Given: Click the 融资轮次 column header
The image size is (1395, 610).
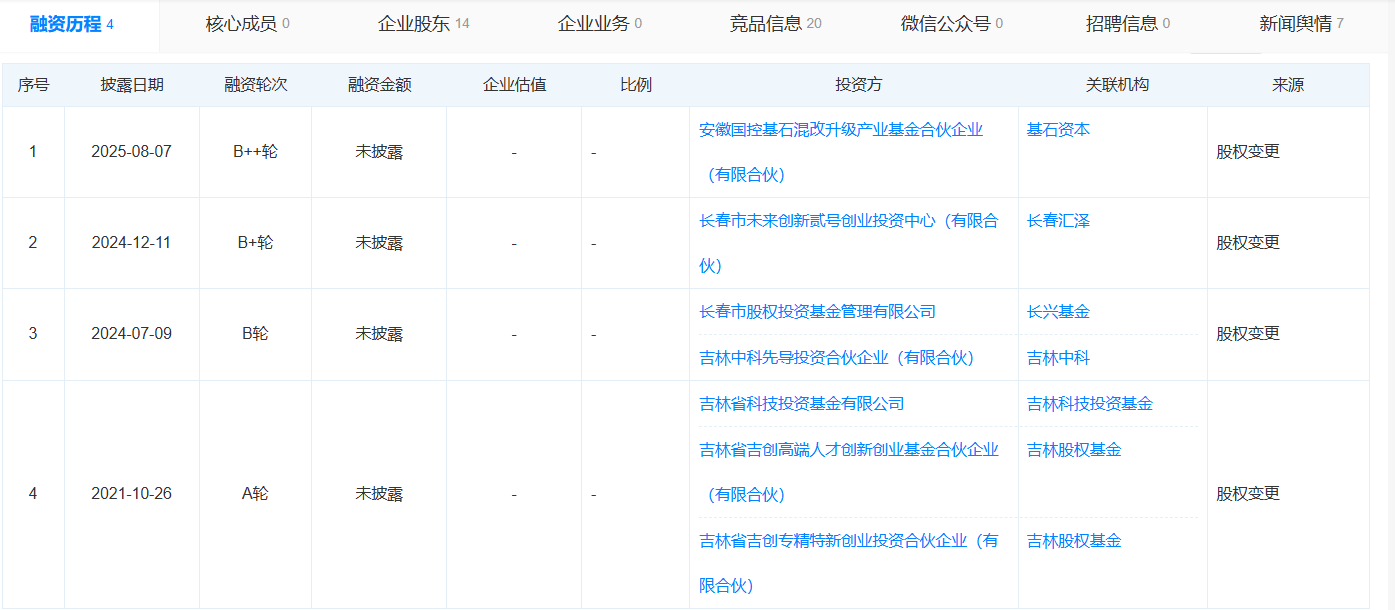Looking at the screenshot, I should pyautogui.click(x=256, y=85).
